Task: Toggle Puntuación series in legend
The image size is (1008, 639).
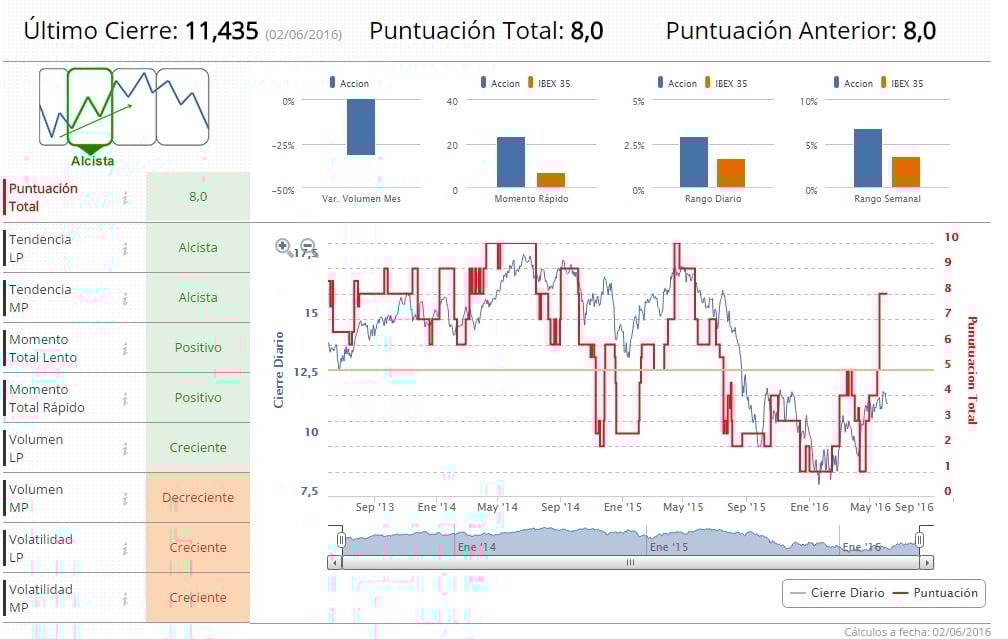Action: point(935,593)
